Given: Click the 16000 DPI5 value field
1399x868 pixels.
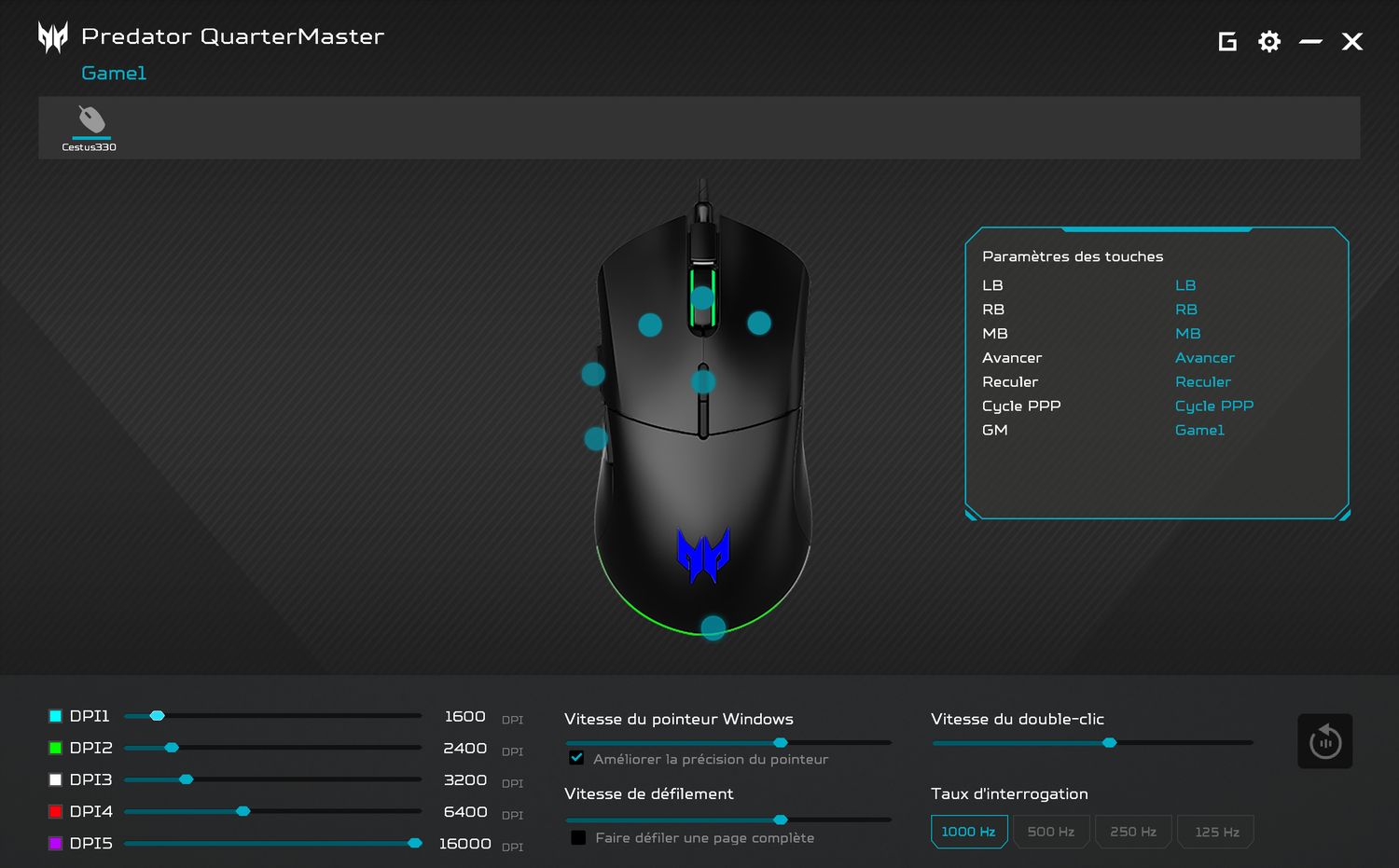Looking at the screenshot, I should click(464, 843).
